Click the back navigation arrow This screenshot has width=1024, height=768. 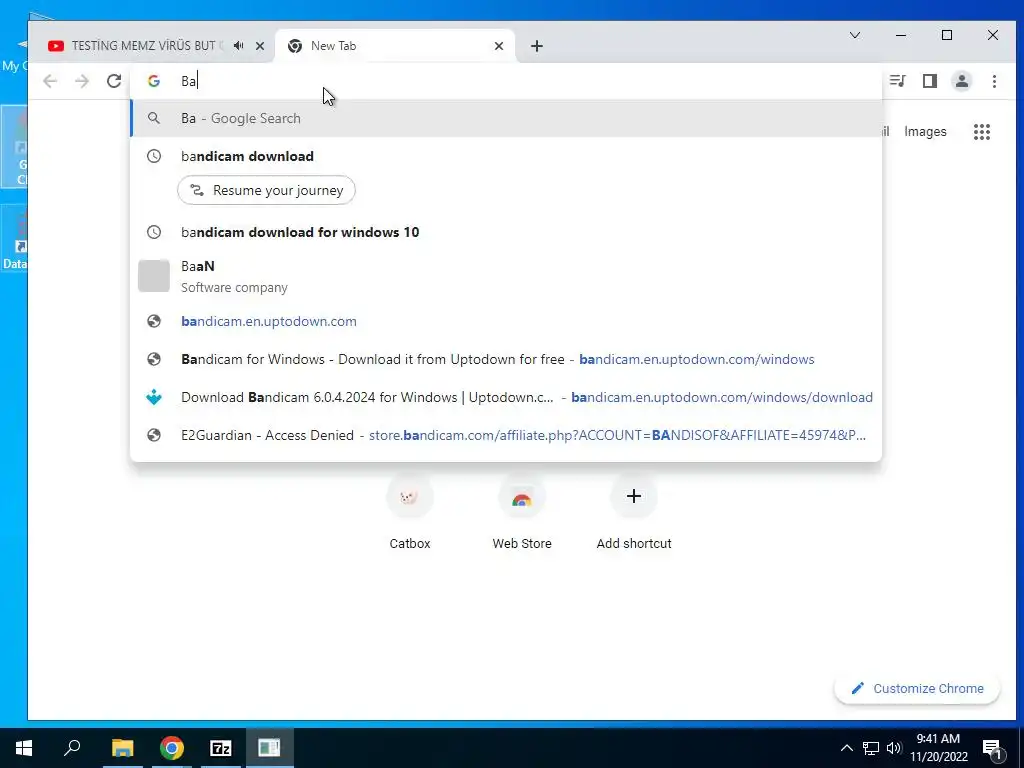point(50,81)
